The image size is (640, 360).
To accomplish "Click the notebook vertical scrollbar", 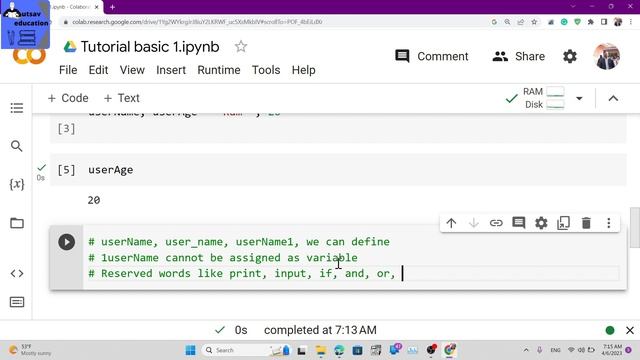I will tap(635, 227).
